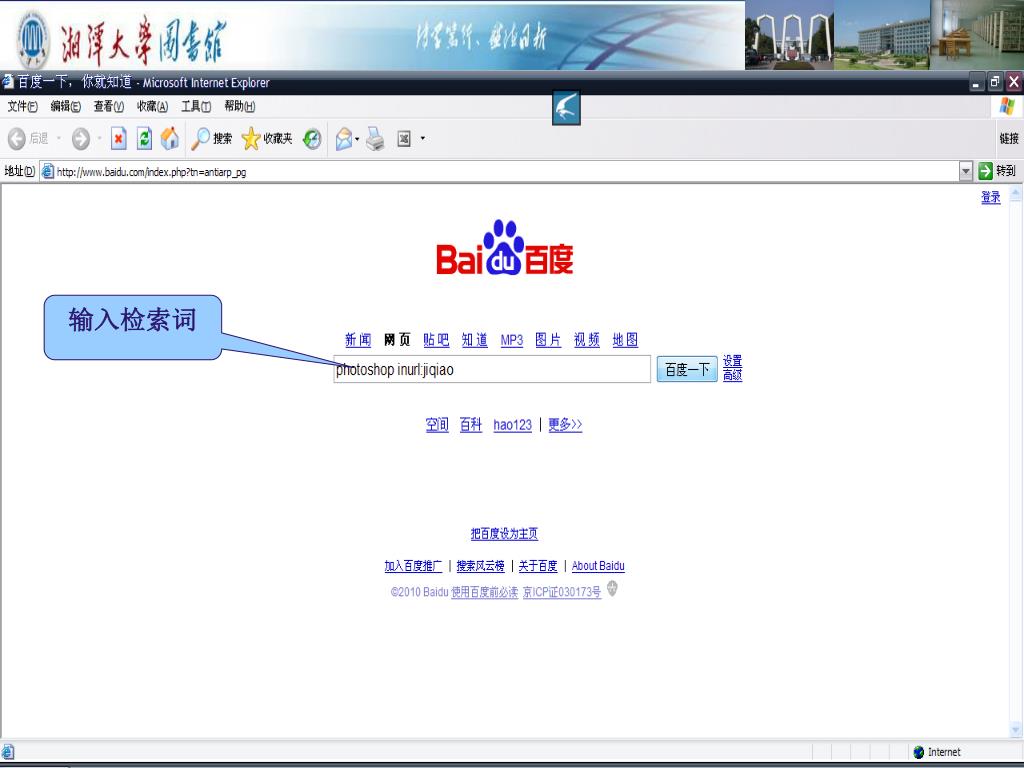The image size is (1024, 768).
Task: Switch to the 知道 search tab
Action: click(x=475, y=340)
